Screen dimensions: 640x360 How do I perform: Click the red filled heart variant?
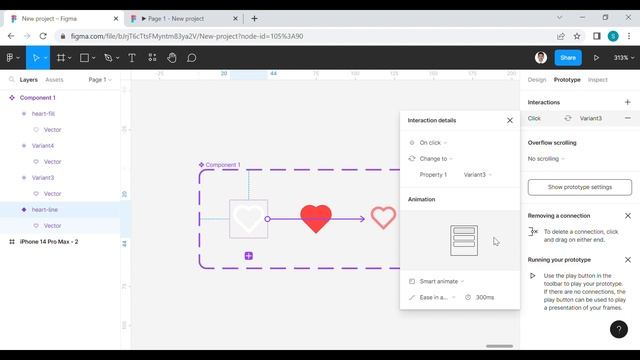316,218
